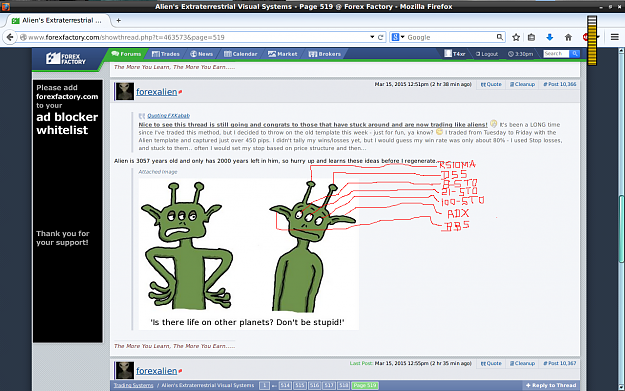Open the T4xr user profile link
Viewport: 625px width, 391px height.
[455, 54]
